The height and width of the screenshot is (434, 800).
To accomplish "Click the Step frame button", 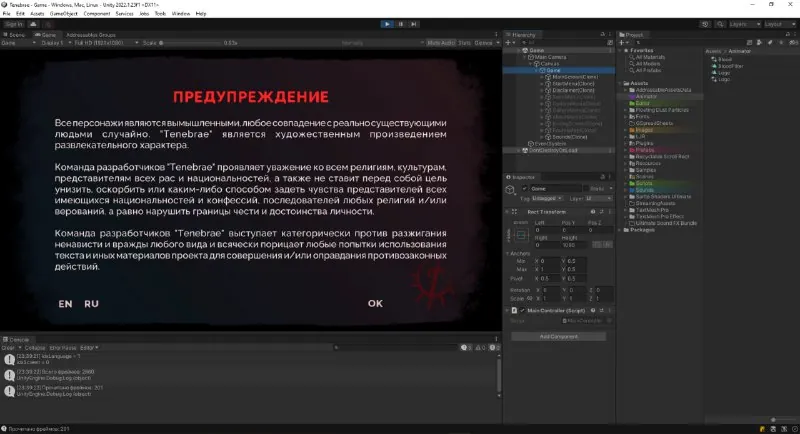I will pos(414,24).
